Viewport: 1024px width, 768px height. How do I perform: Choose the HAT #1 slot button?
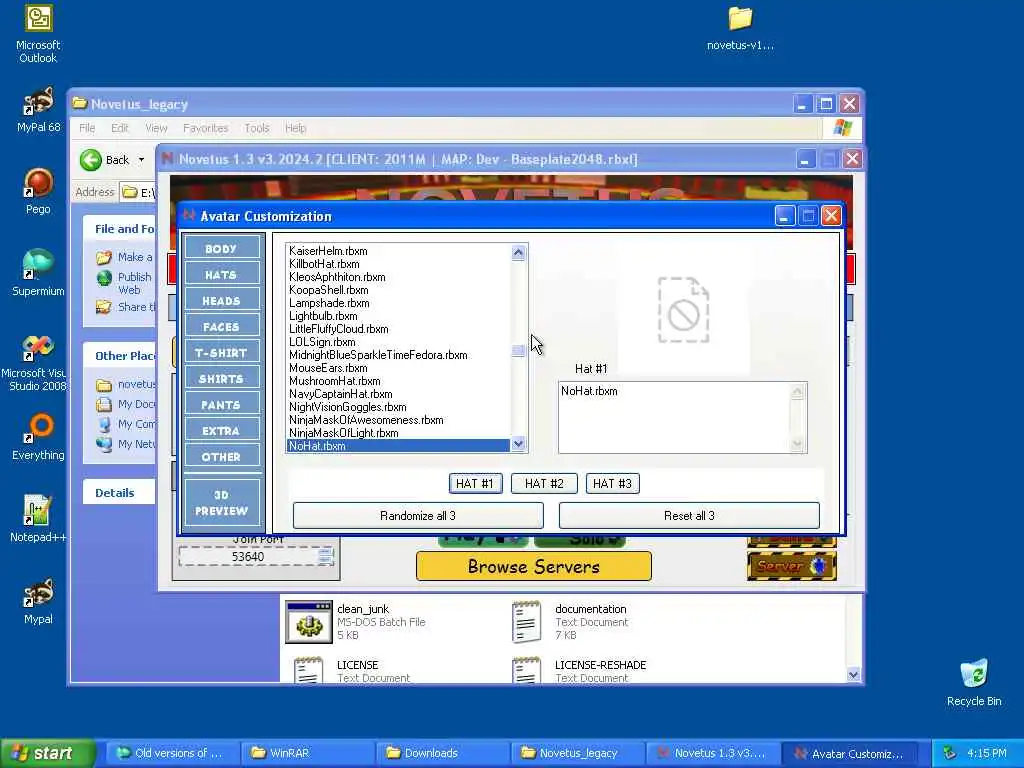tap(475, 483)
